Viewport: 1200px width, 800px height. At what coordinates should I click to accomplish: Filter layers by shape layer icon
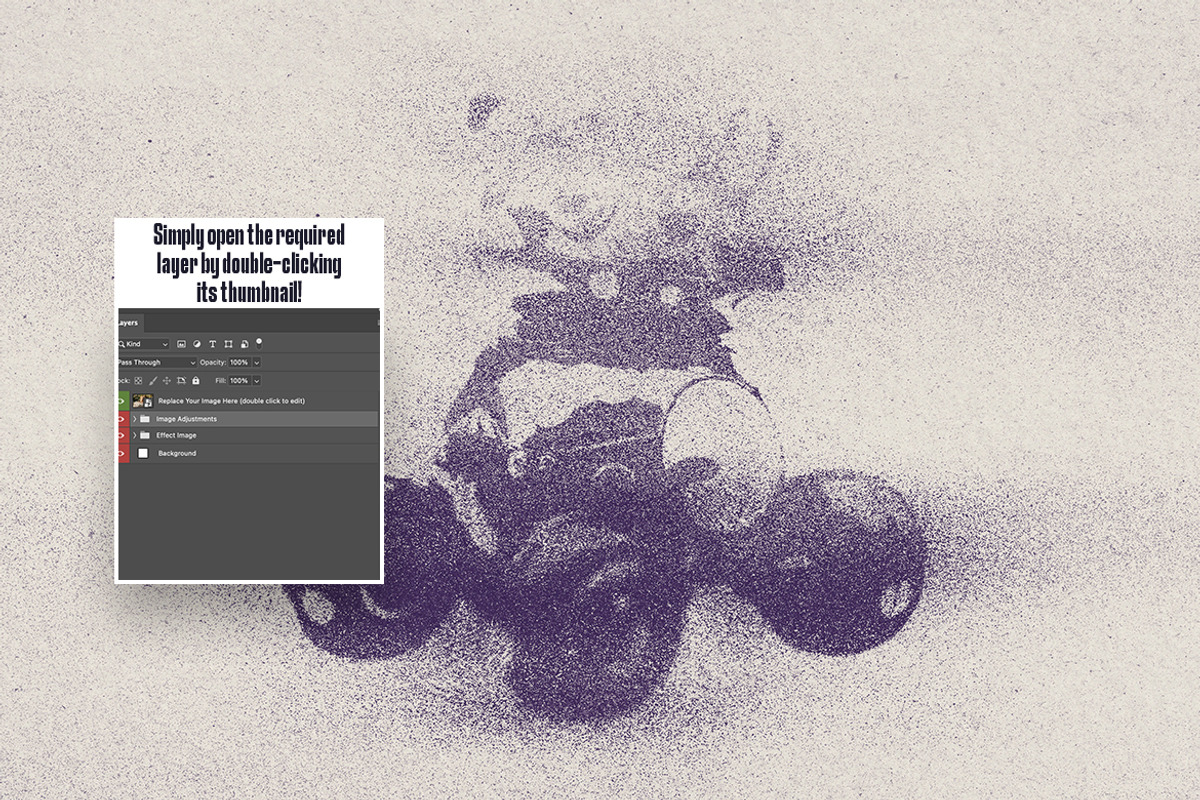(x=228, y=344)
